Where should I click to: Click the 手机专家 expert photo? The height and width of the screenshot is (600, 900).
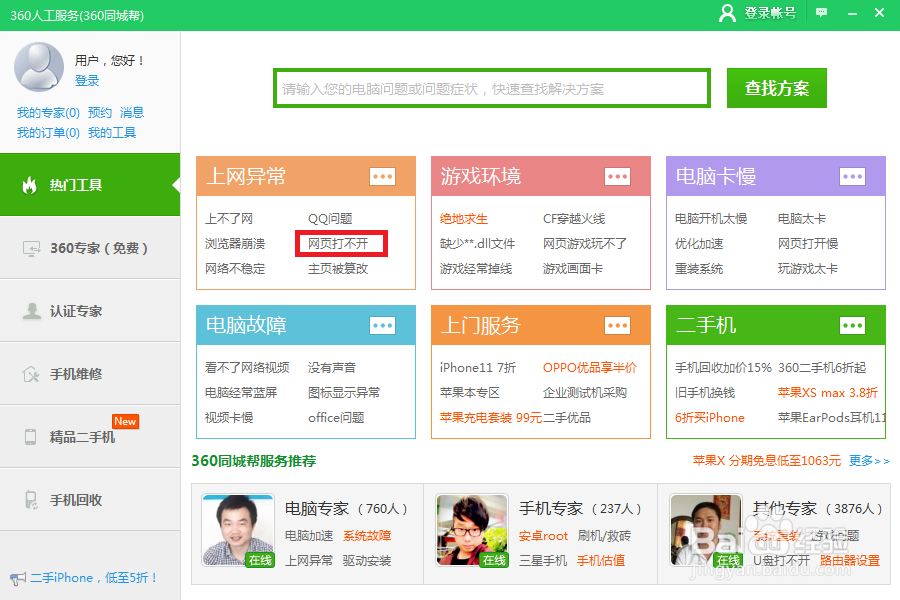point(472,531)
